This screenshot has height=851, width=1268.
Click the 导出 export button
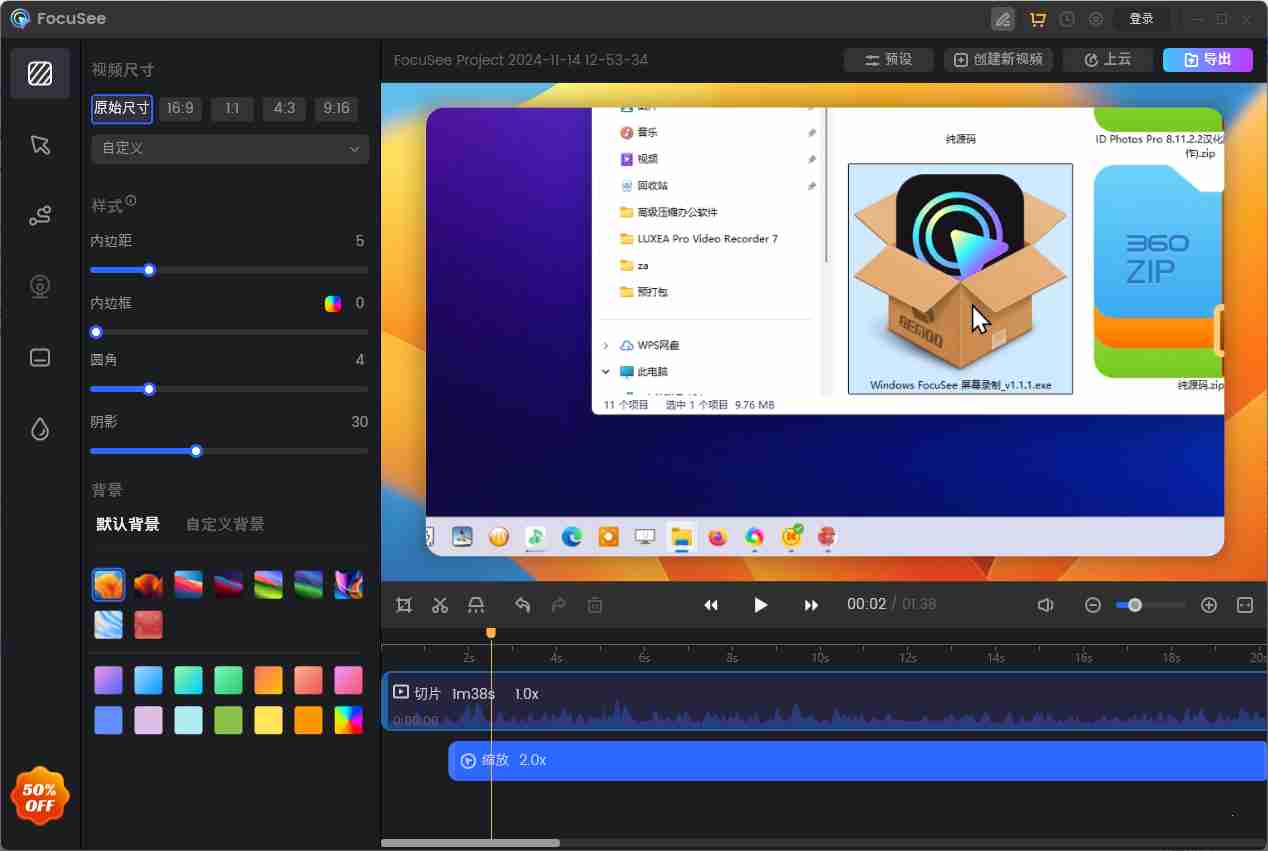(x=1207, y=60)
